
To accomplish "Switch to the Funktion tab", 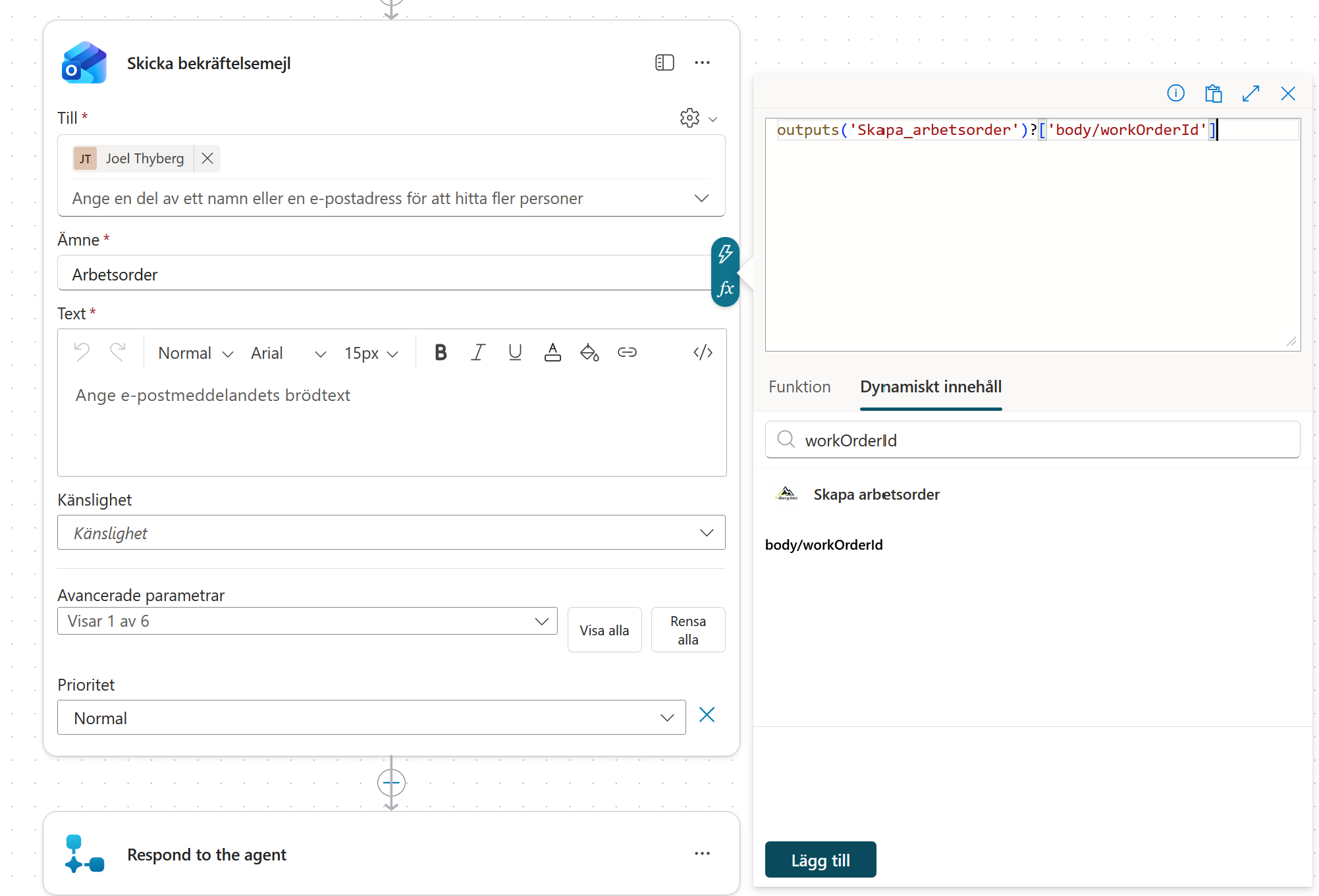I will [x=799, y=387].
